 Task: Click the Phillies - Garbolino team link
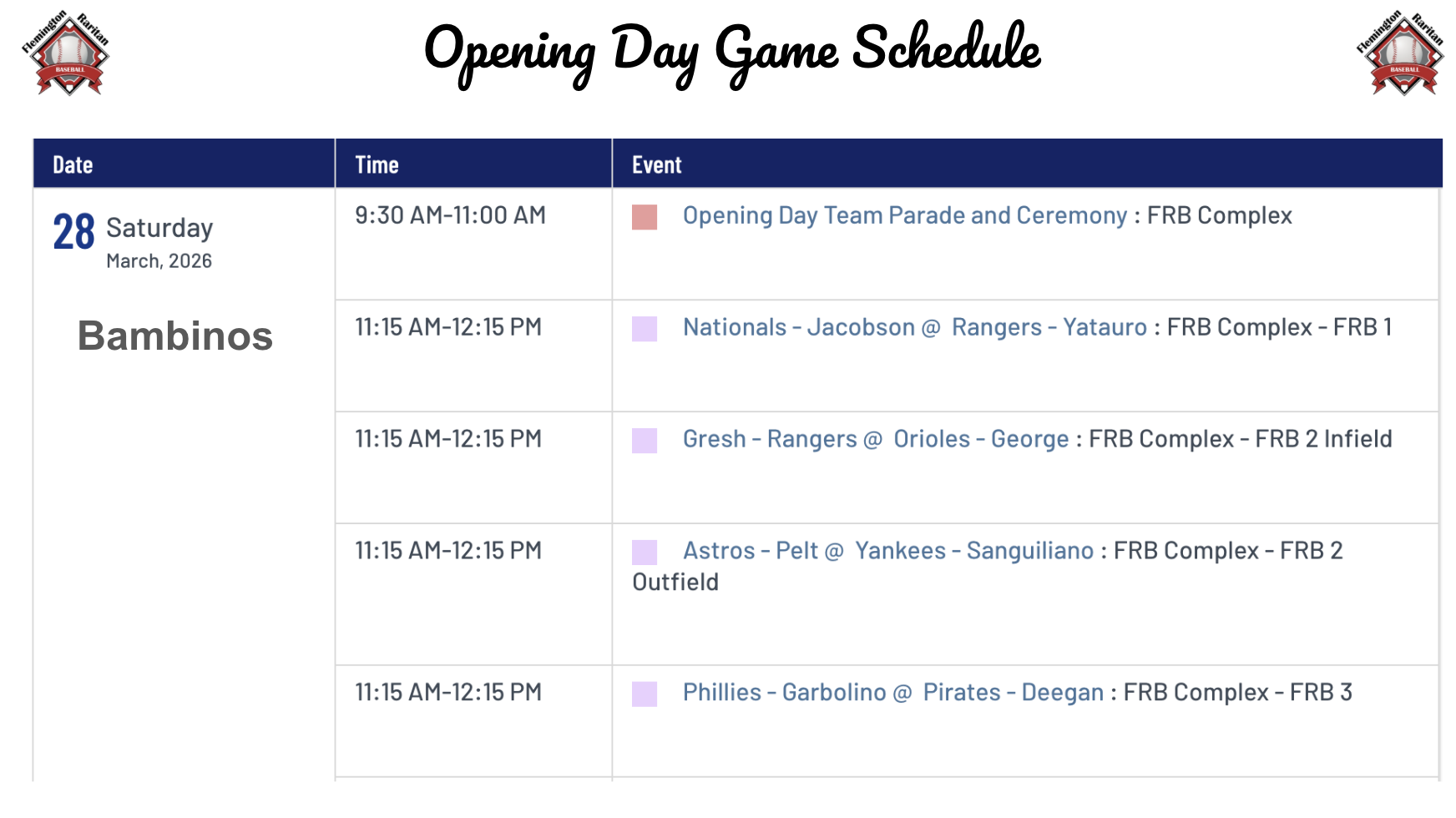tap(784, 693)
